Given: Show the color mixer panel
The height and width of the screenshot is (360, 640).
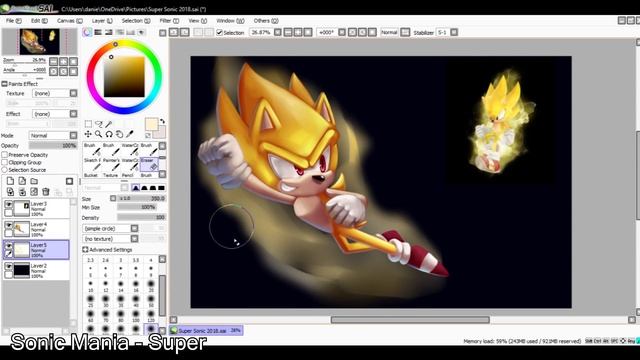Looking at the screenshot, I should tap(120, 32).
